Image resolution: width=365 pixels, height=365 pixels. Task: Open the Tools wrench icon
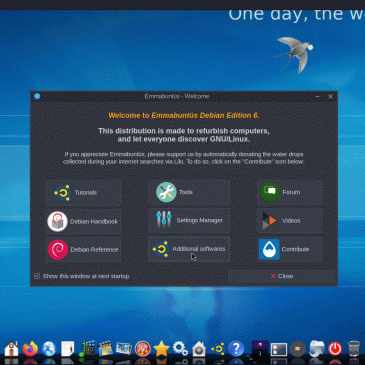point(166,192)
